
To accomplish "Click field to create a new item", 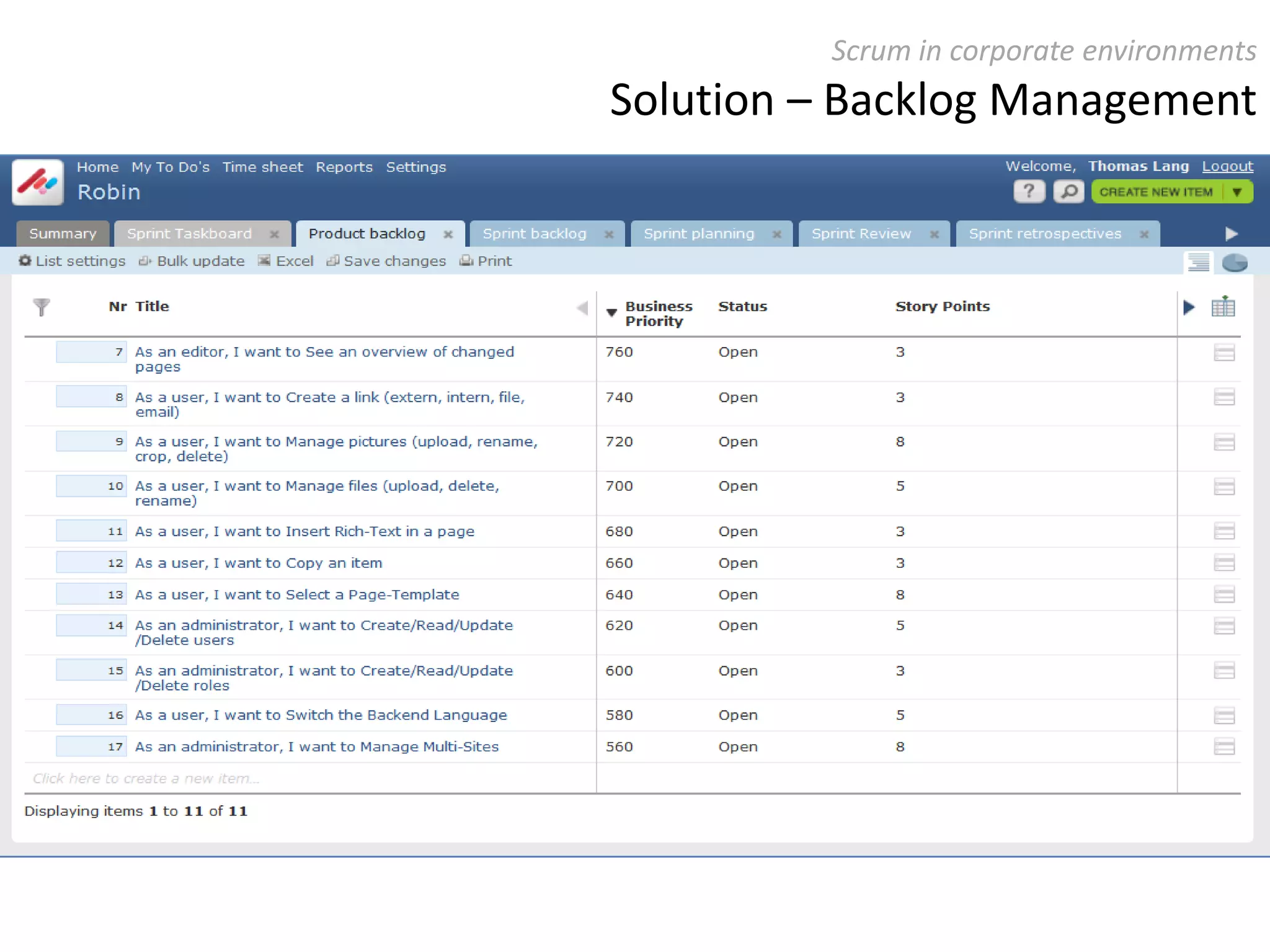I will [146, 779].
